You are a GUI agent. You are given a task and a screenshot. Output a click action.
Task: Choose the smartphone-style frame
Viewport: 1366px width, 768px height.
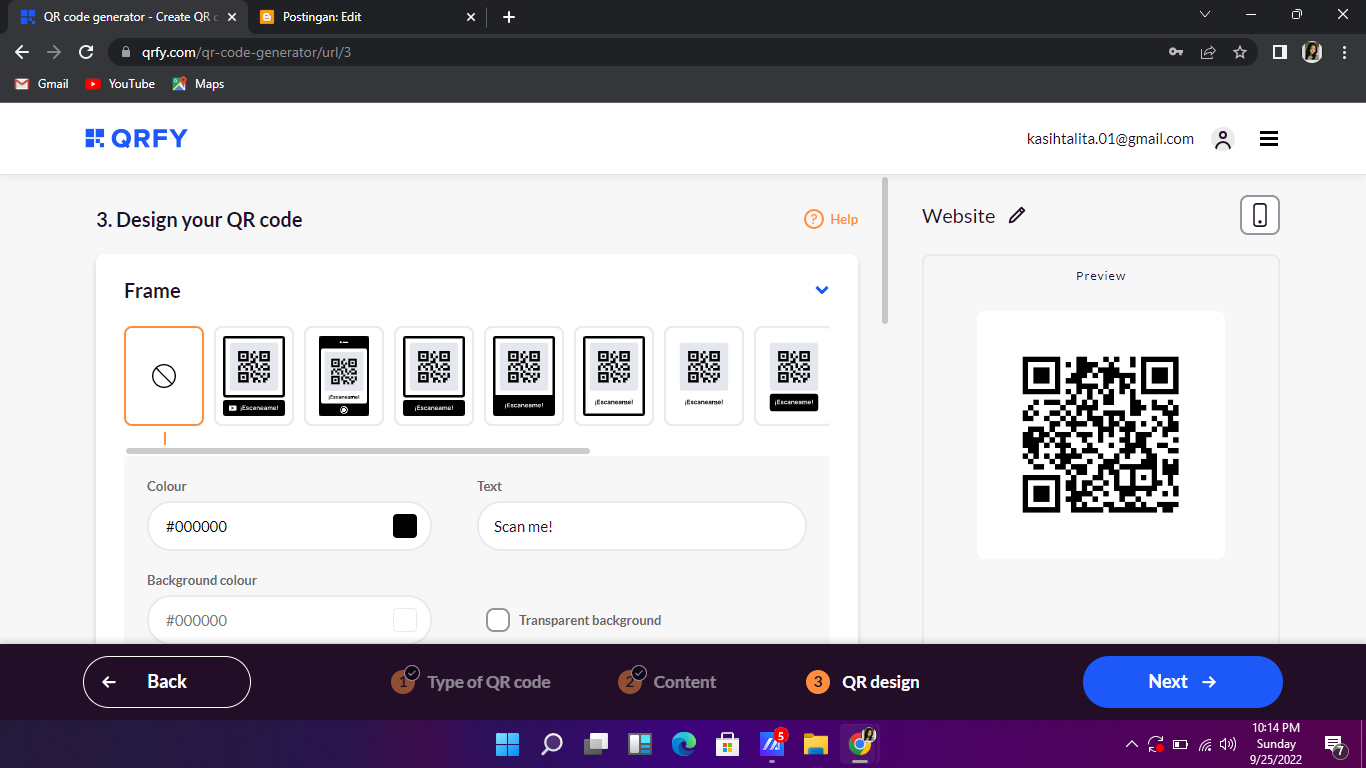pos(344,376)
